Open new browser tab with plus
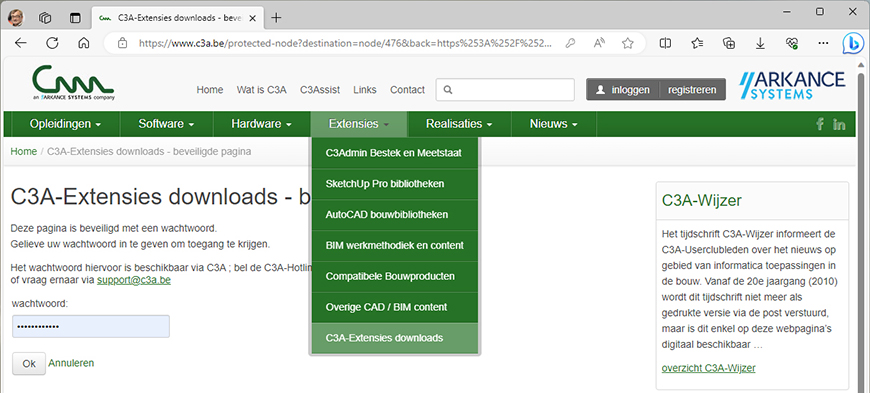870x393 pixels. coord(276,18)
